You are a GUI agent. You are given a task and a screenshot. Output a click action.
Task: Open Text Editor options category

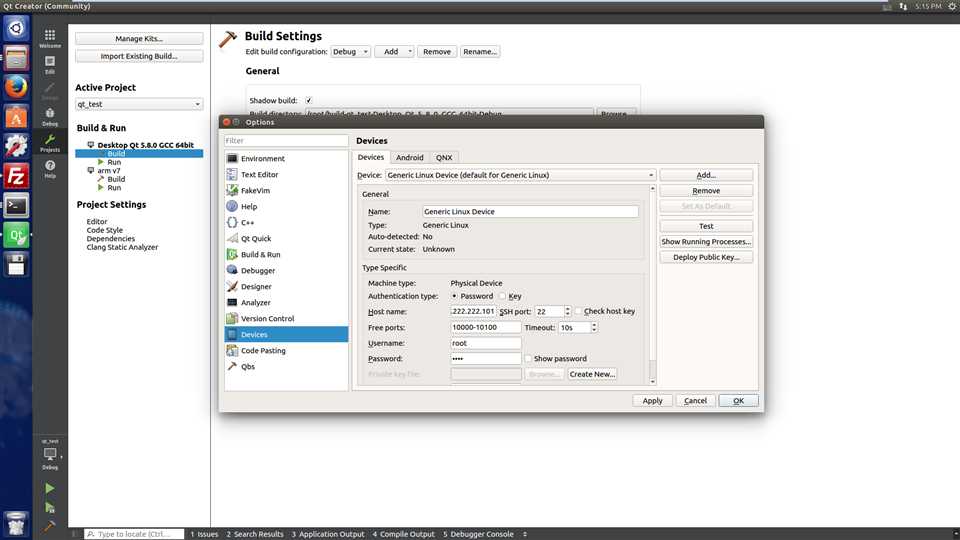point(286,174)
